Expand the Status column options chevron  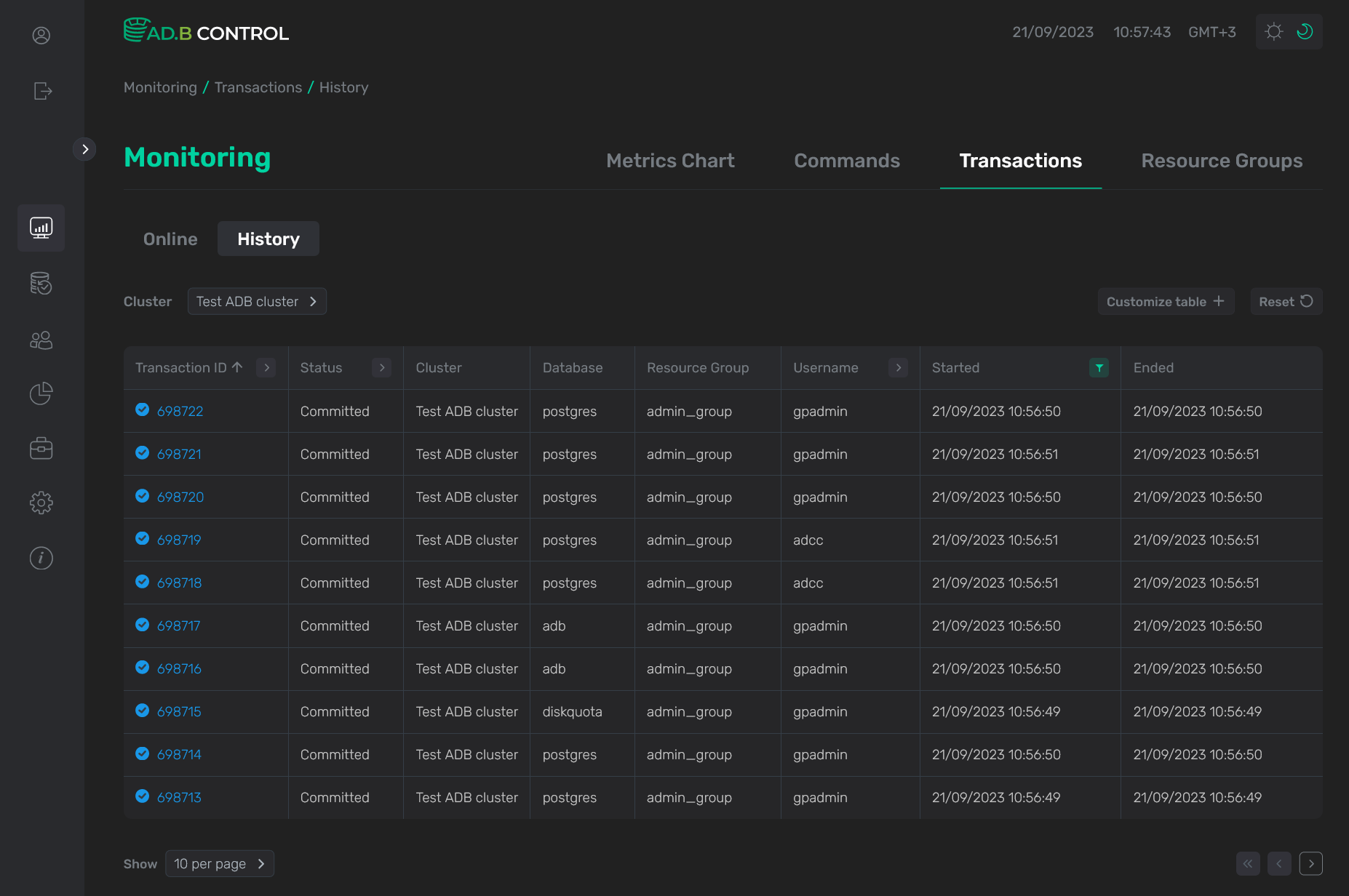381,367
